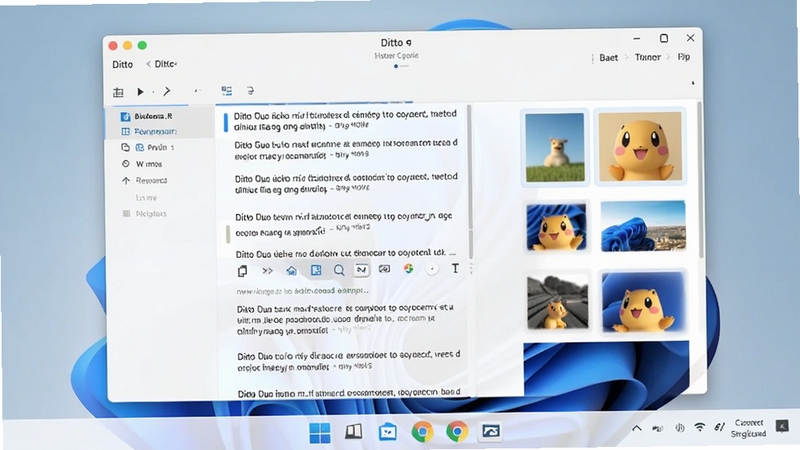Open the 'Baet' breadcrumb item
Viewport: 800px width, 450px height.
609,58
